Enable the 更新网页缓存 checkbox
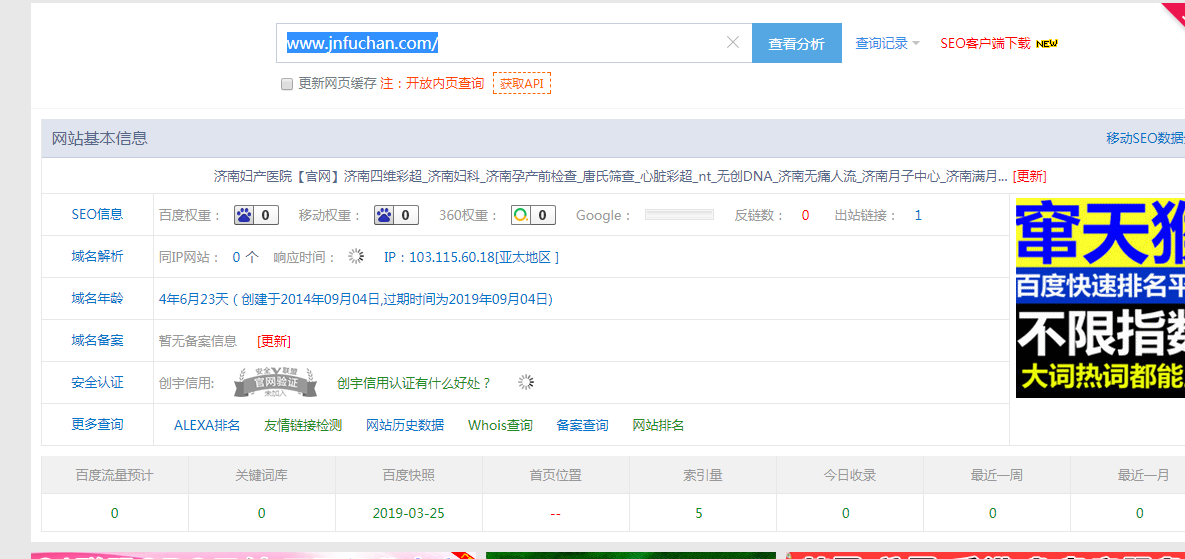The height and width of the screenshot is (559, 1185). click(287, 84)
